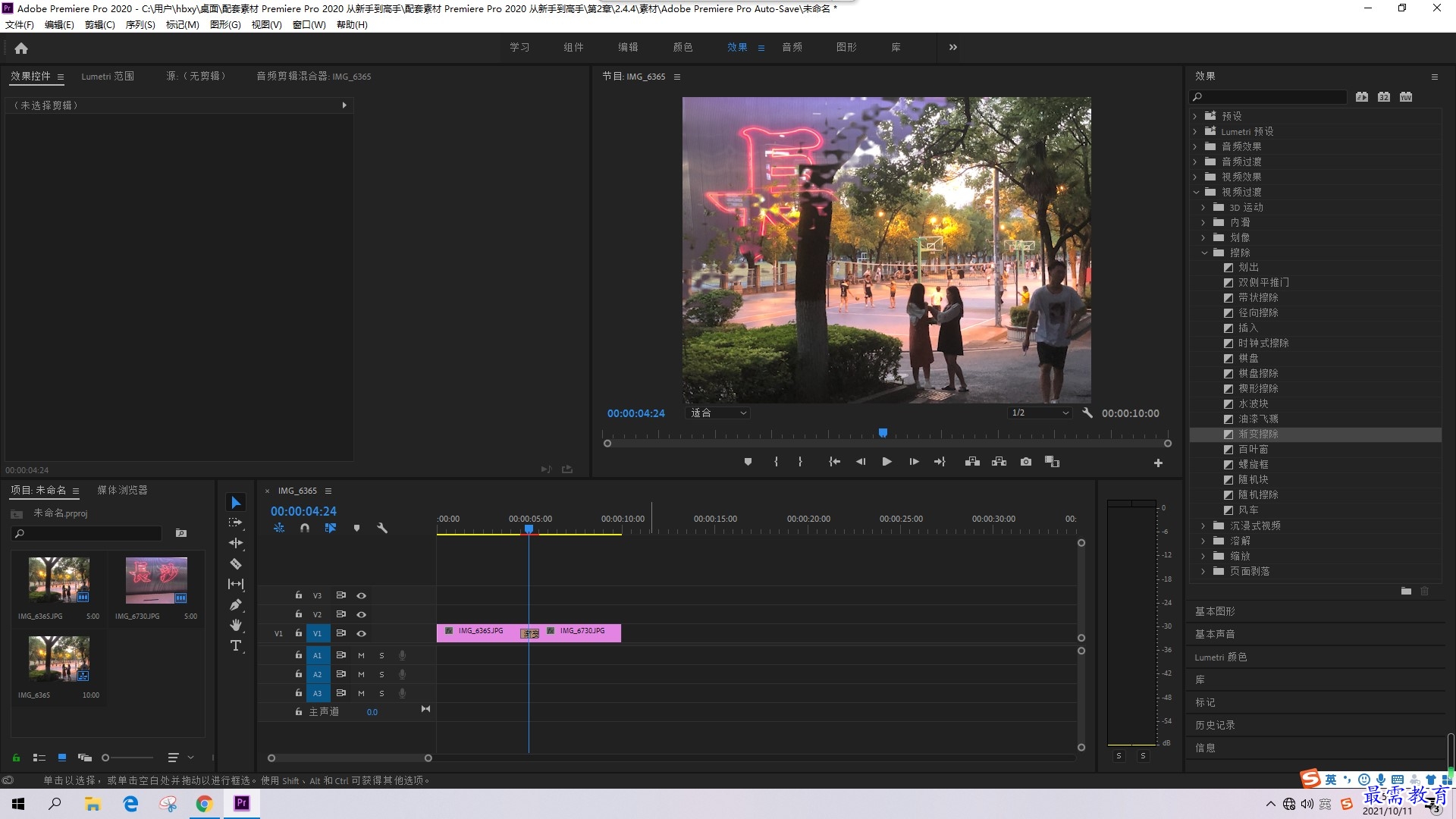Click the project thumbnail size slider
Image resolution: width=1456 pixels, height=819 pixels.
tap(128, 758)
